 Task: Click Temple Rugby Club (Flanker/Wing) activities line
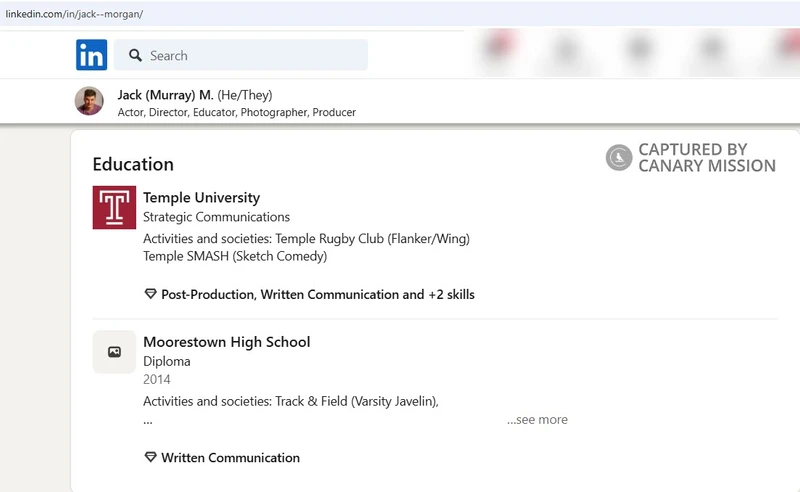306,239
